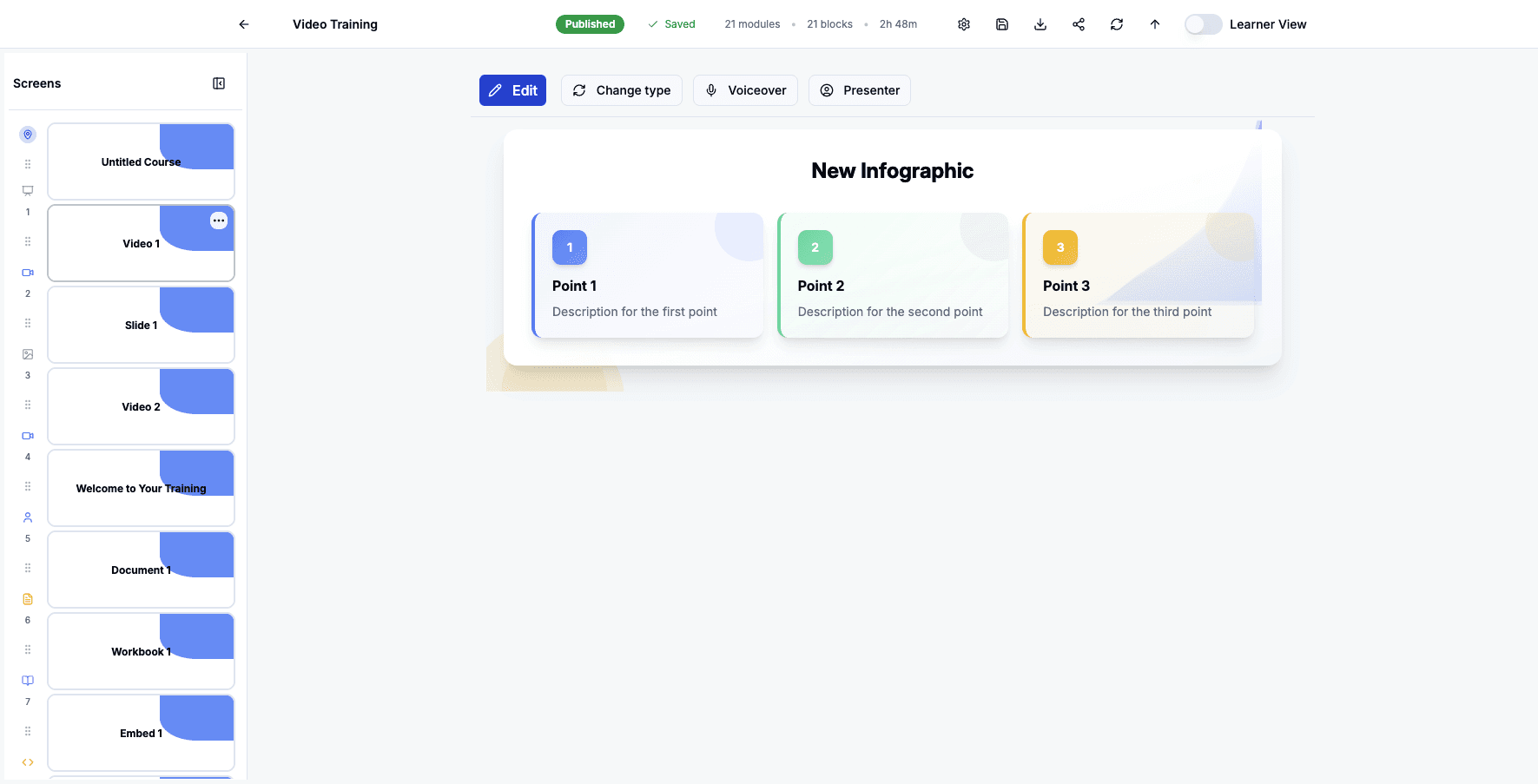Click the blue number 1 badge

[x=570, y=247]
